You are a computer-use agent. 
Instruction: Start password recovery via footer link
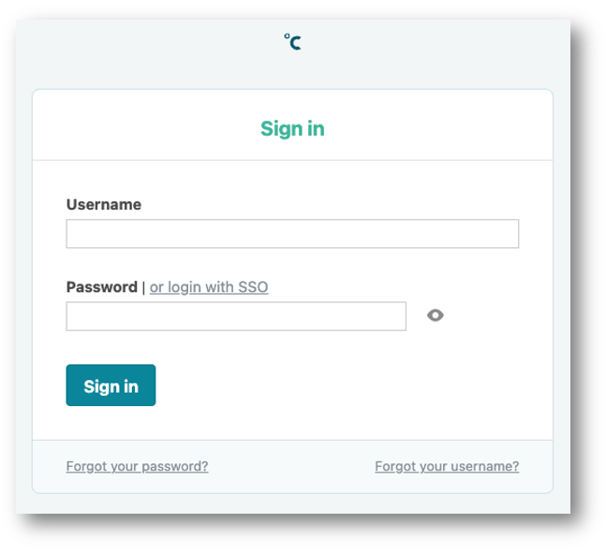click(137, 466)
